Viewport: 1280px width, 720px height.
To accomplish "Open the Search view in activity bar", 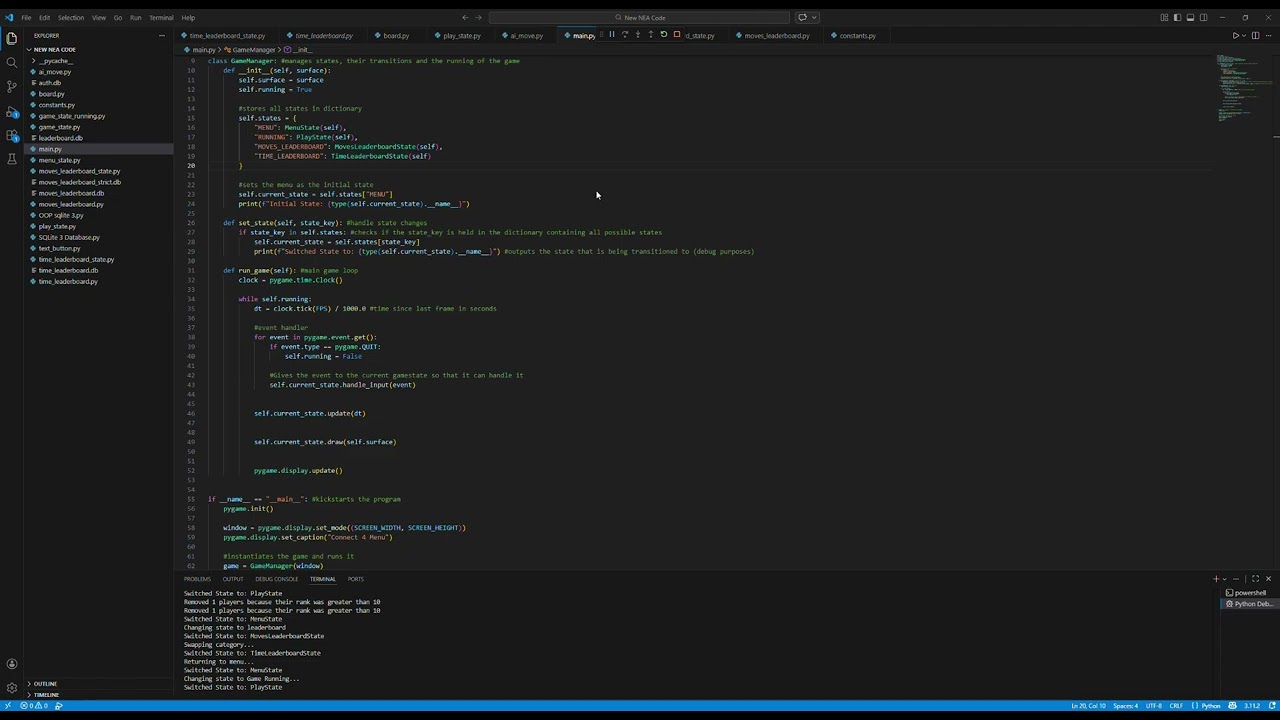I will pos(12,62).
